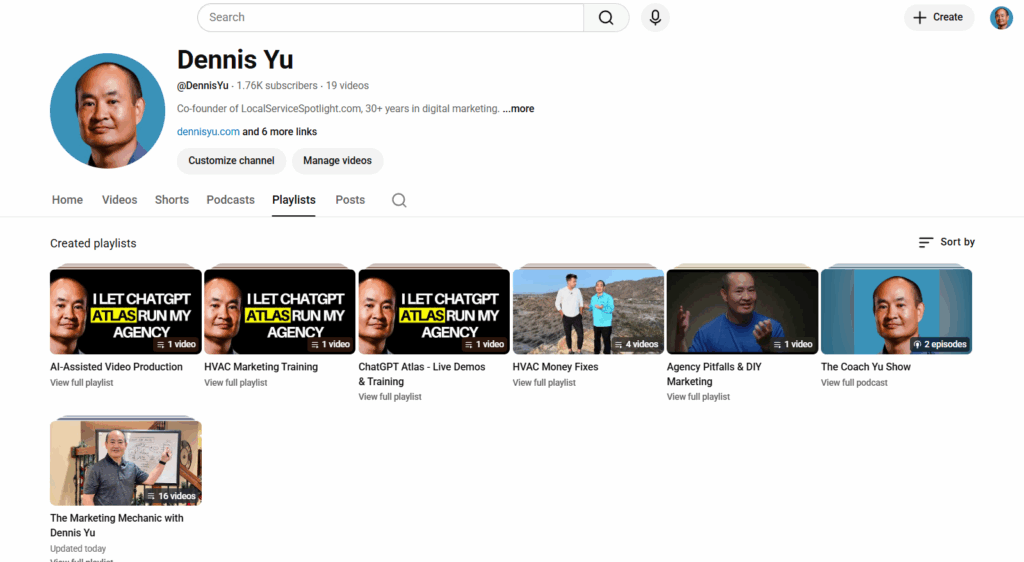Screen dimensions: 1024x562
Task: Click Dennis Yu channel profile picture
Action: tap(107, 110)
